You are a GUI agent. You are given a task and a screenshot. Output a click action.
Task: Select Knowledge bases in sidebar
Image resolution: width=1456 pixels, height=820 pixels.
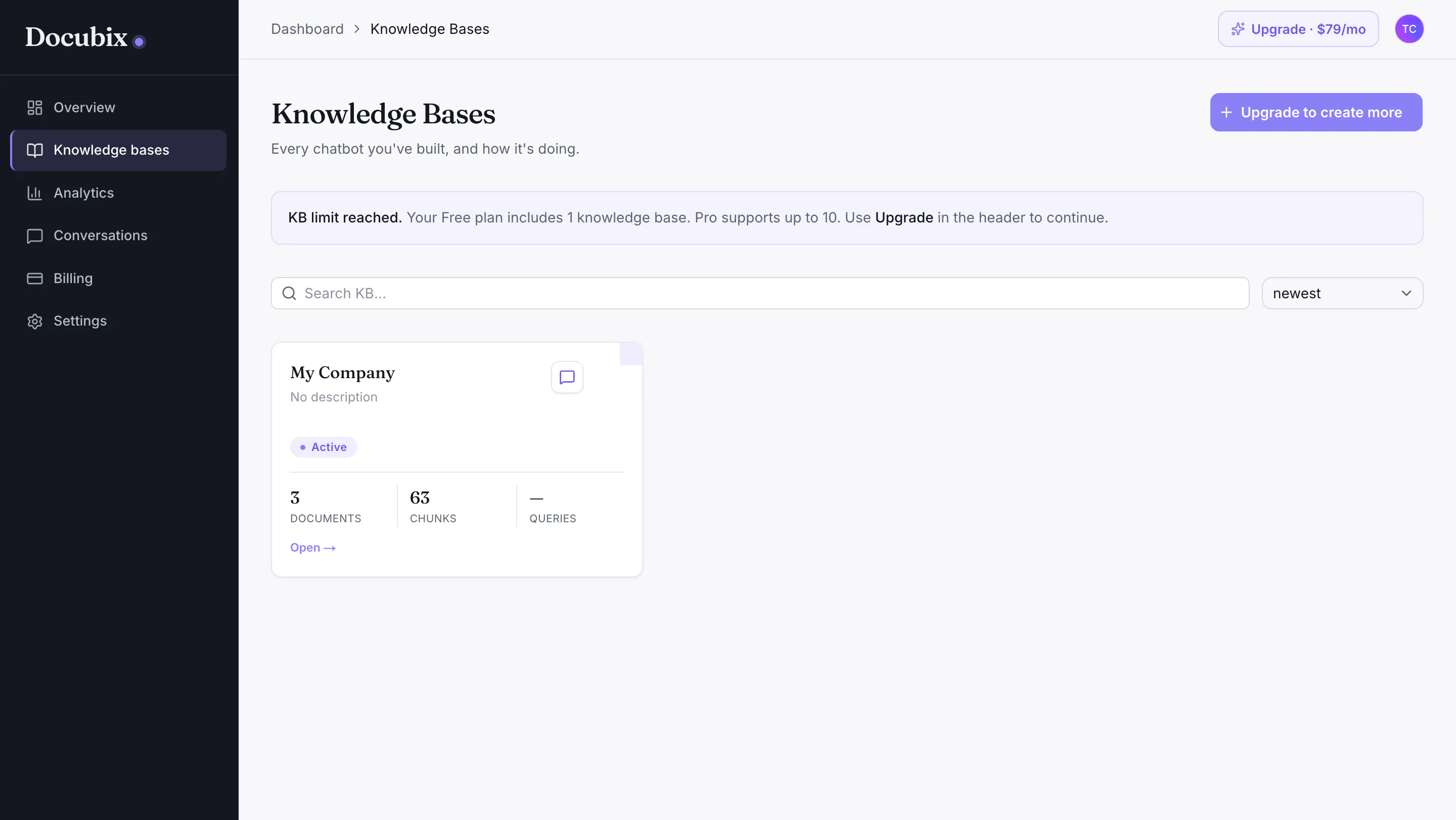point(118,150)
